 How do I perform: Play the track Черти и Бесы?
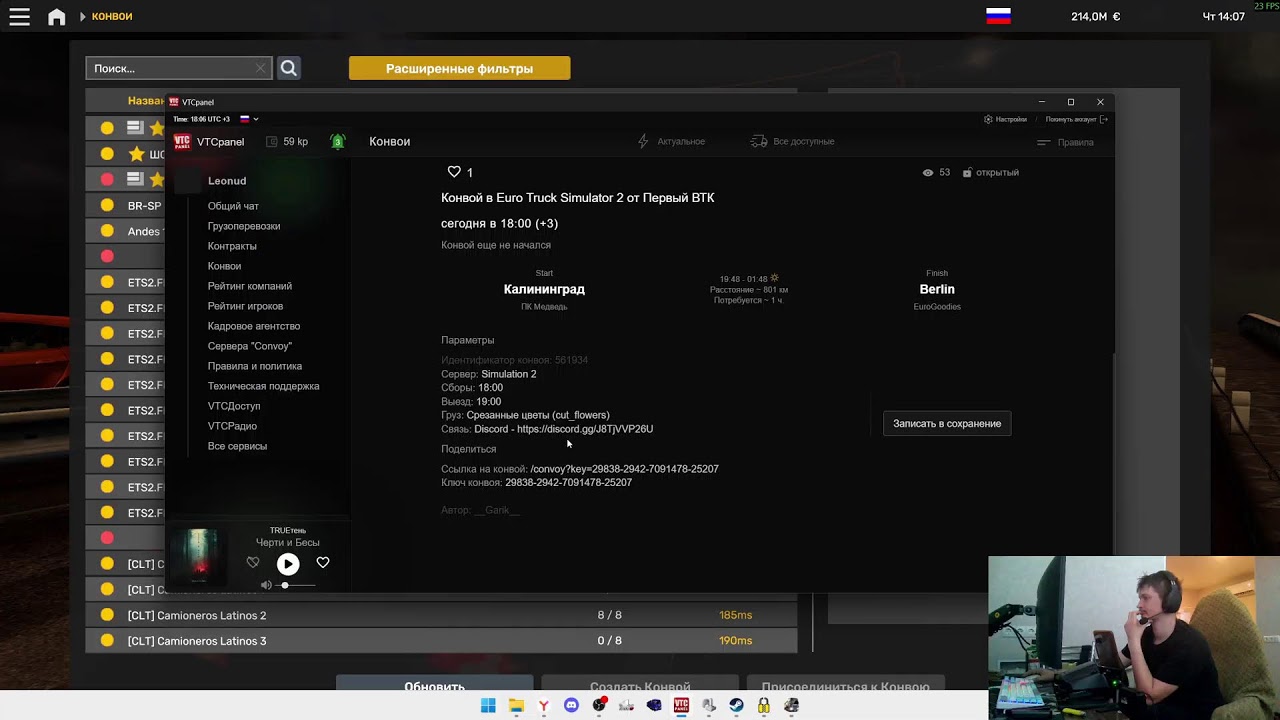288,564
